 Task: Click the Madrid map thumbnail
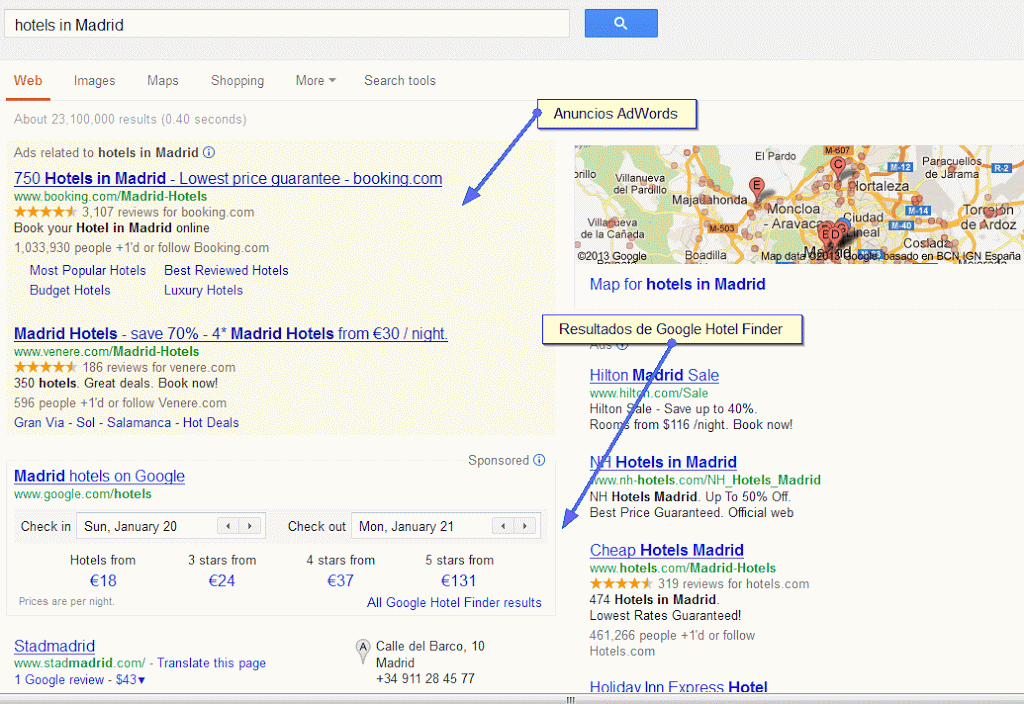(799, 204)
